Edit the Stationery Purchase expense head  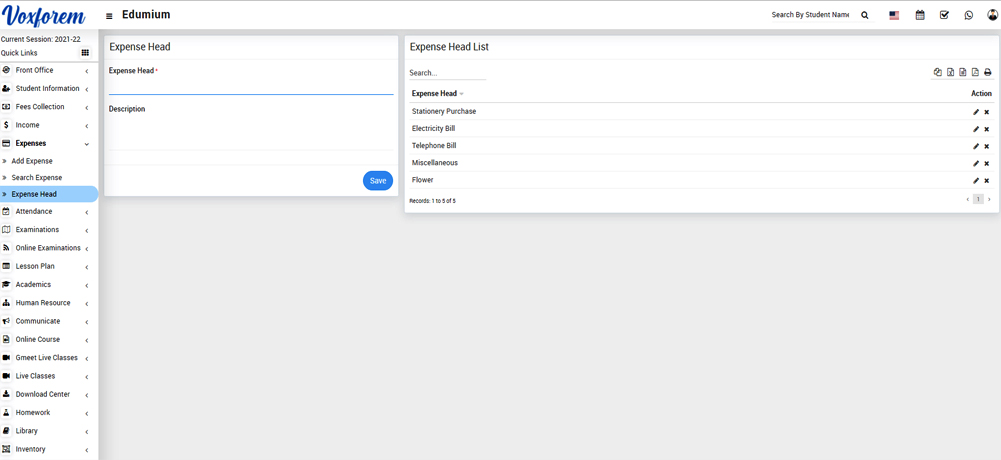click(976, 112)
